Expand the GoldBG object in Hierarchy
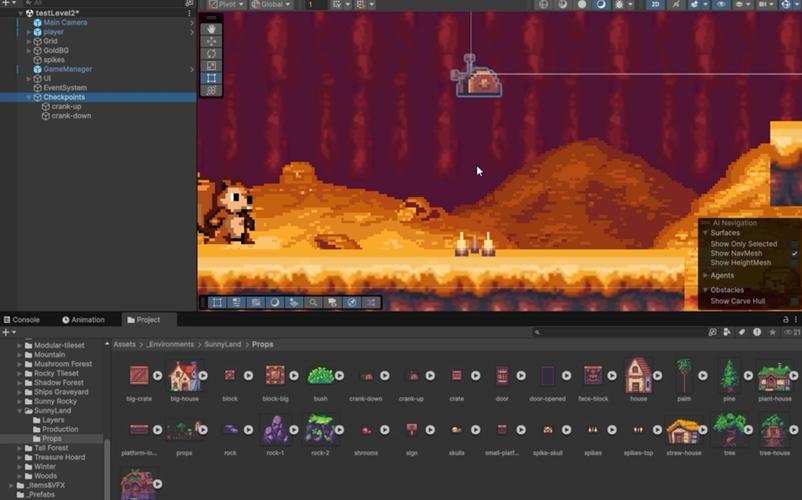 click(29, 50)
